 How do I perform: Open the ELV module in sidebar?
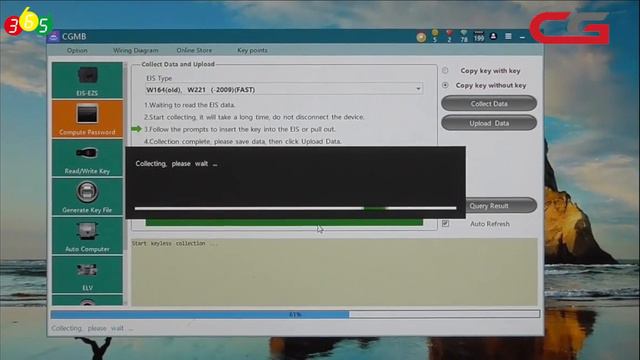[87, 274]
